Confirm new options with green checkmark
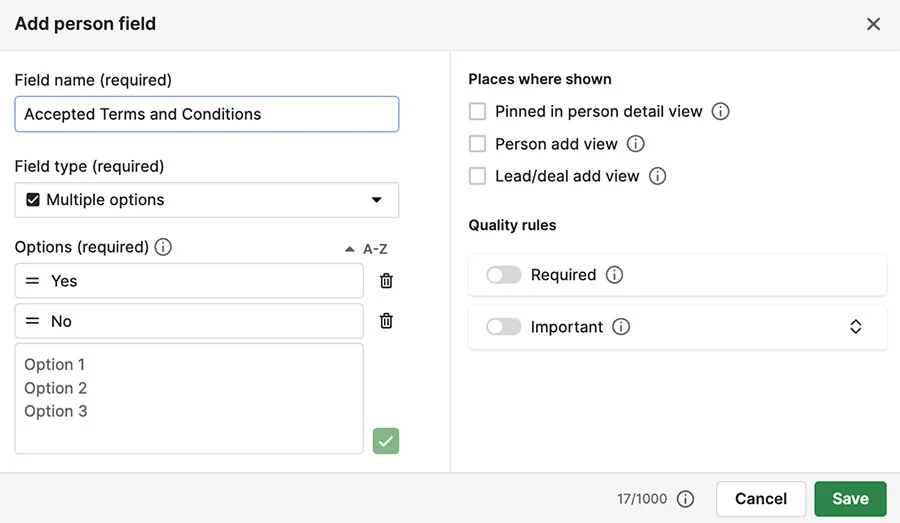The width and height of the screenshot is (900, 523). click(x=386, y=441)
